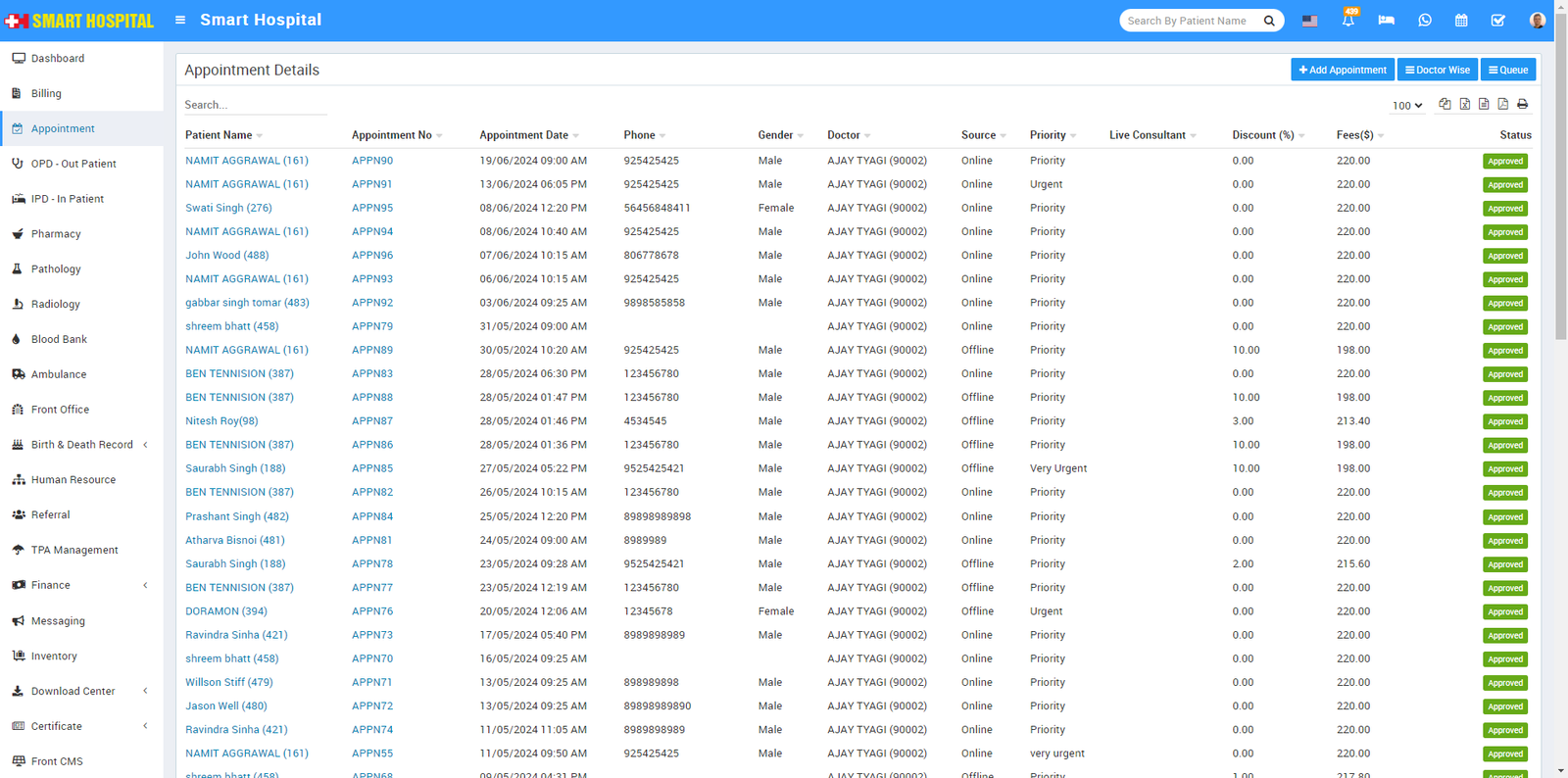Click the bed status icon in header

coord(1386,21)
